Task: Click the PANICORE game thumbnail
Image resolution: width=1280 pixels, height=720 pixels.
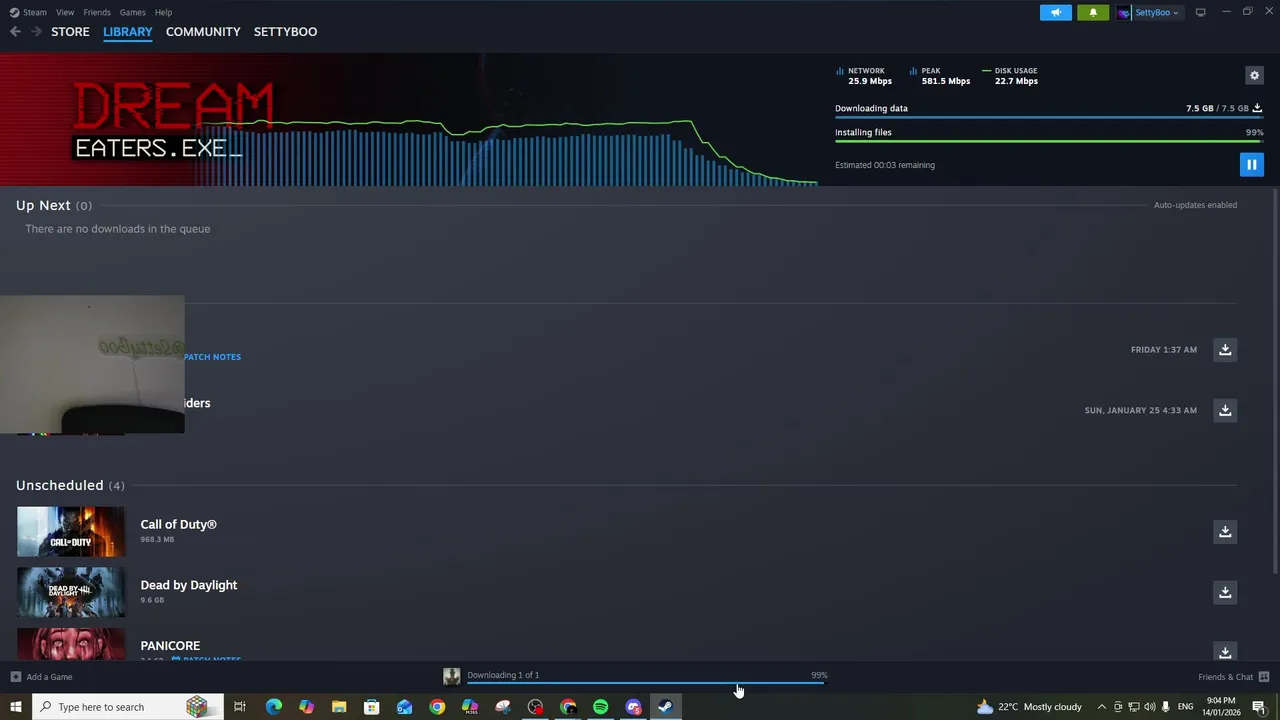Action: [x=71, y=644]
